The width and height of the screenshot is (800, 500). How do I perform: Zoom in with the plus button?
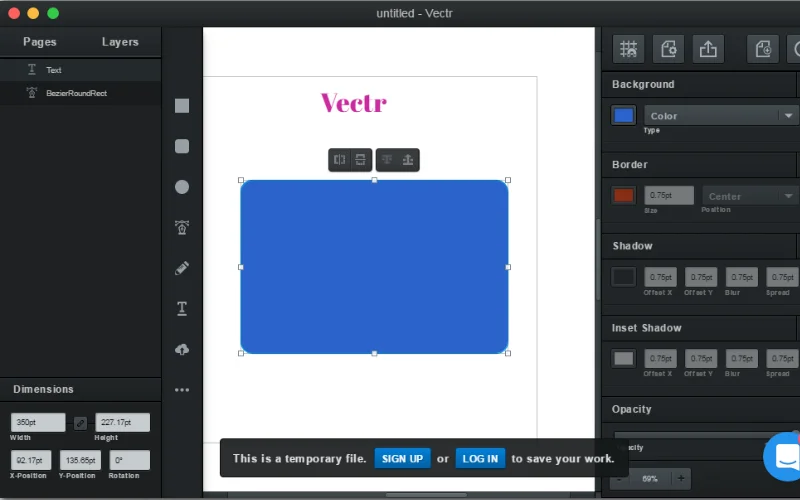tap(681, 479)
